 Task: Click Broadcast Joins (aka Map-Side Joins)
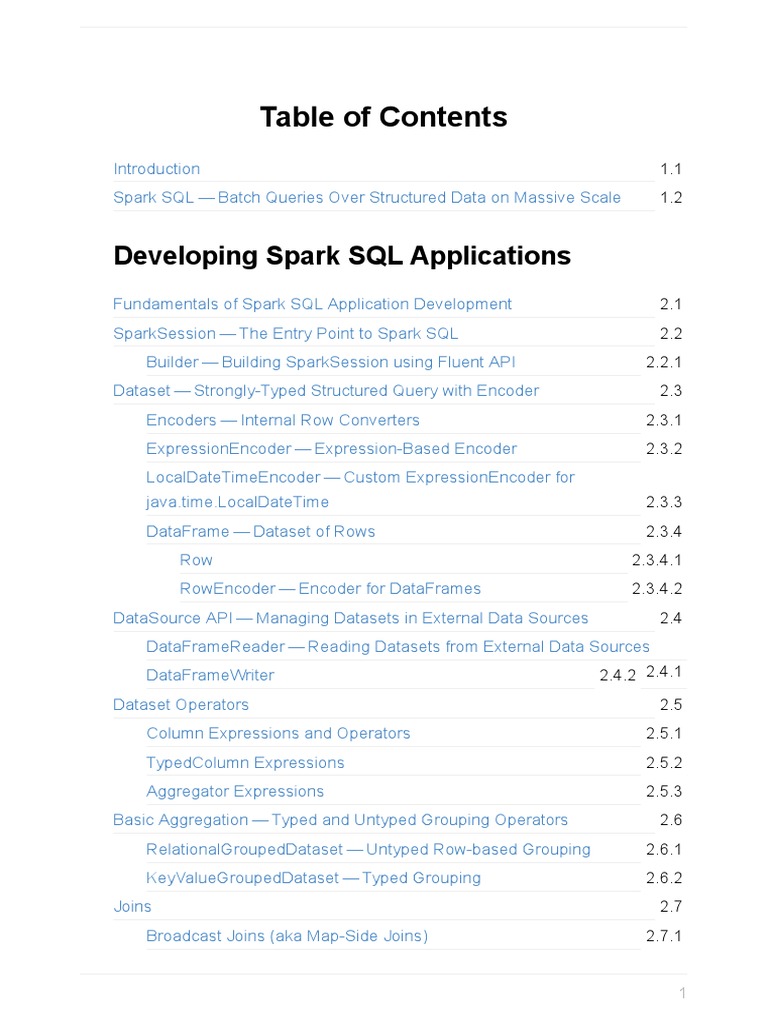pyautogui.click(x=286, y=936)
